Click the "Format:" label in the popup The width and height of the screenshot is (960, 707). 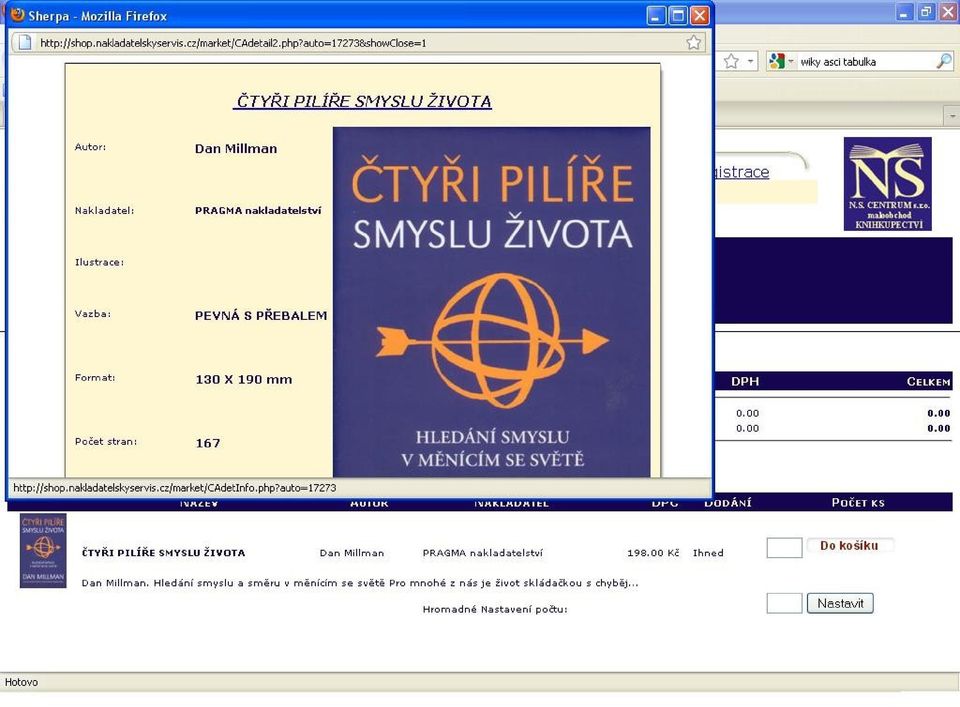coord(95,378)
